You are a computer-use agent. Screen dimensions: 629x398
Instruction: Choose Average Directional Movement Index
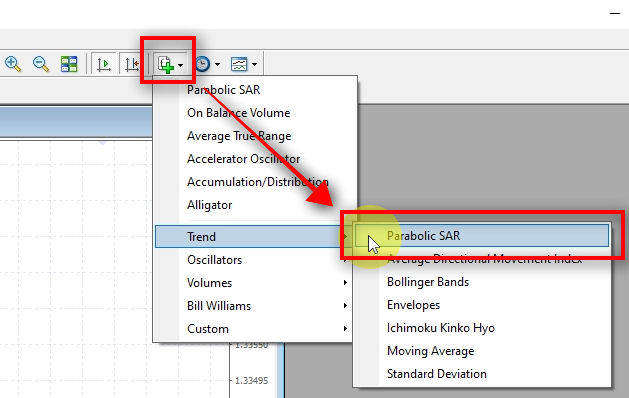(x=482, y=259)
